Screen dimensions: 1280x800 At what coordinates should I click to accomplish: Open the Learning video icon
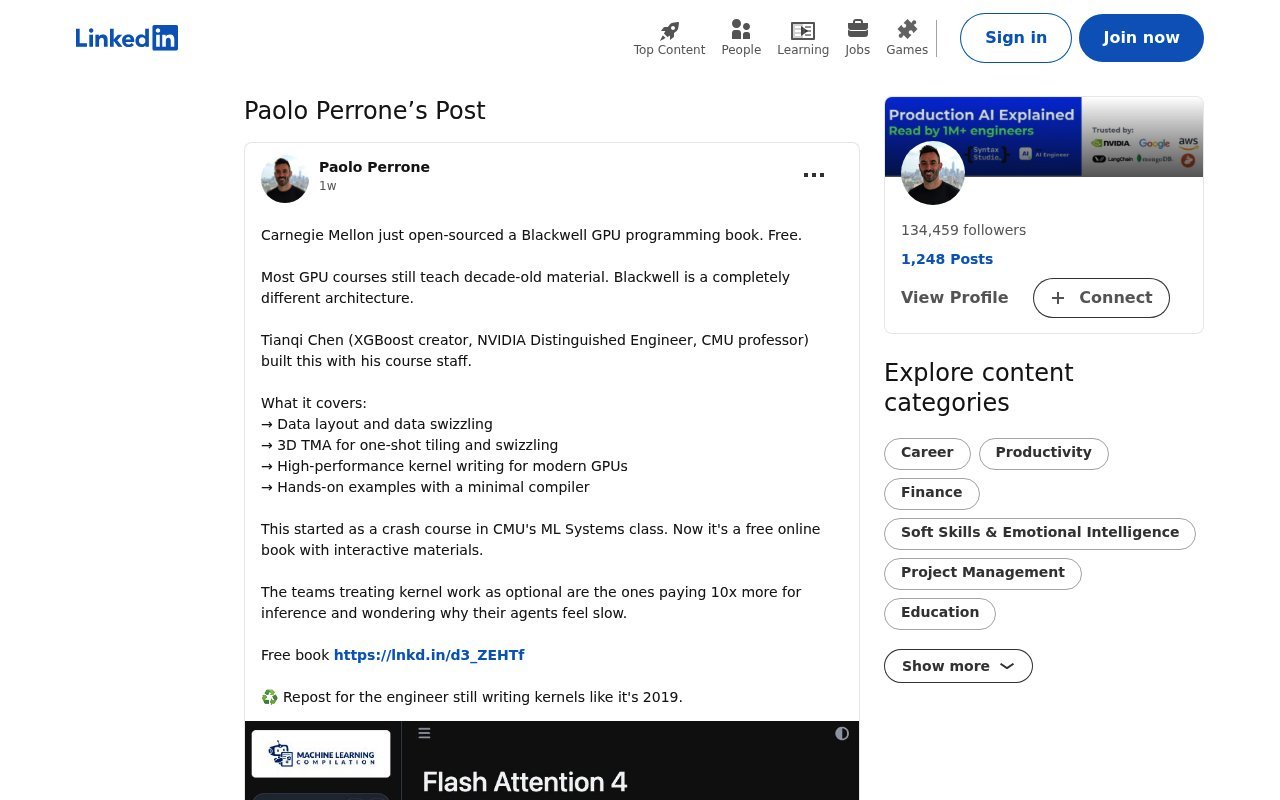tap(803, 30)
